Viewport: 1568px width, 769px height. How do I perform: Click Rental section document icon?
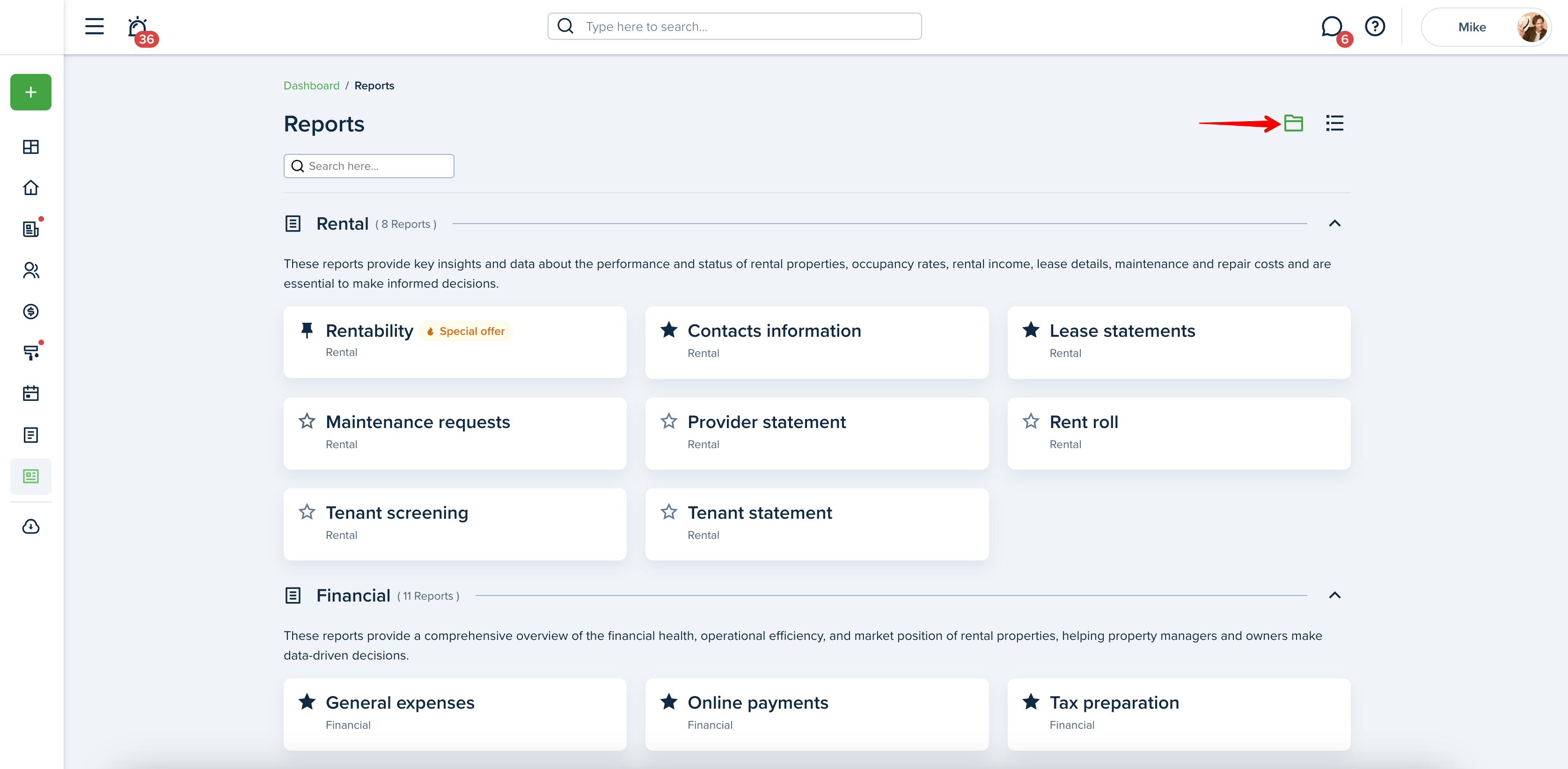(x=293, y=224)
